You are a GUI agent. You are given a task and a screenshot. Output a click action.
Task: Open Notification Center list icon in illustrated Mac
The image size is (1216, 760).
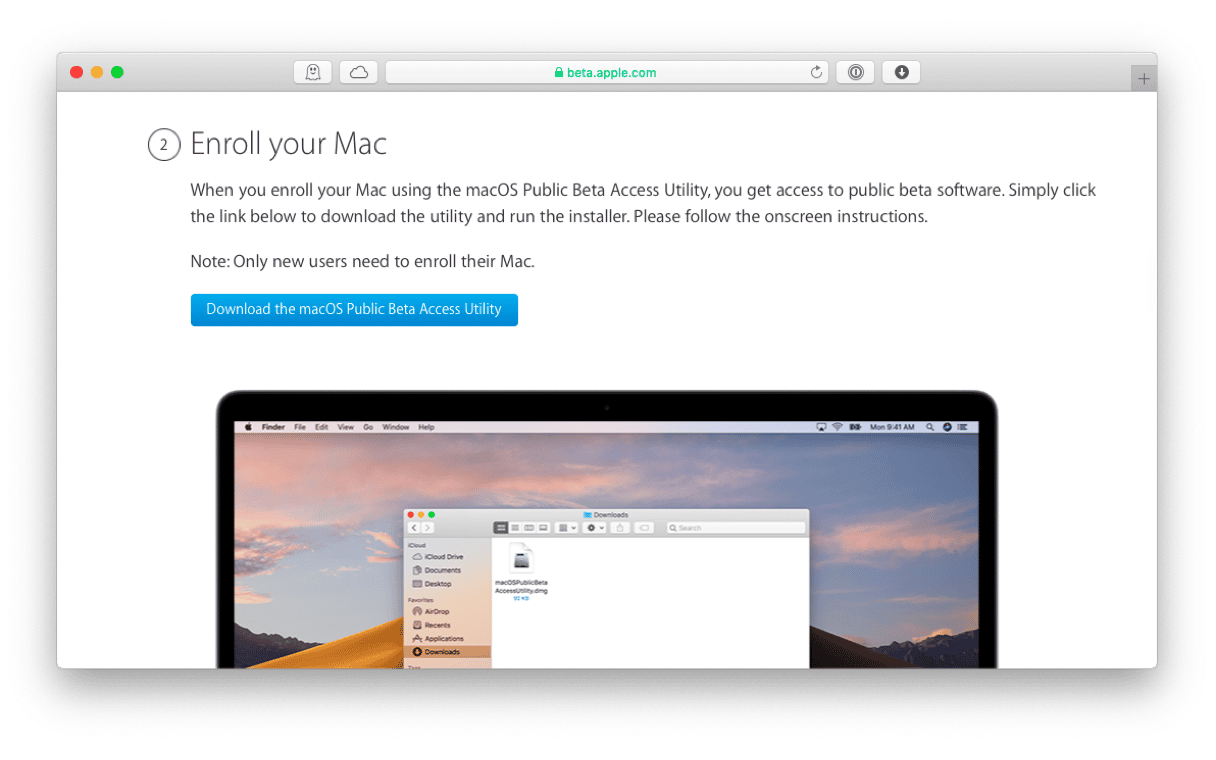963,427
